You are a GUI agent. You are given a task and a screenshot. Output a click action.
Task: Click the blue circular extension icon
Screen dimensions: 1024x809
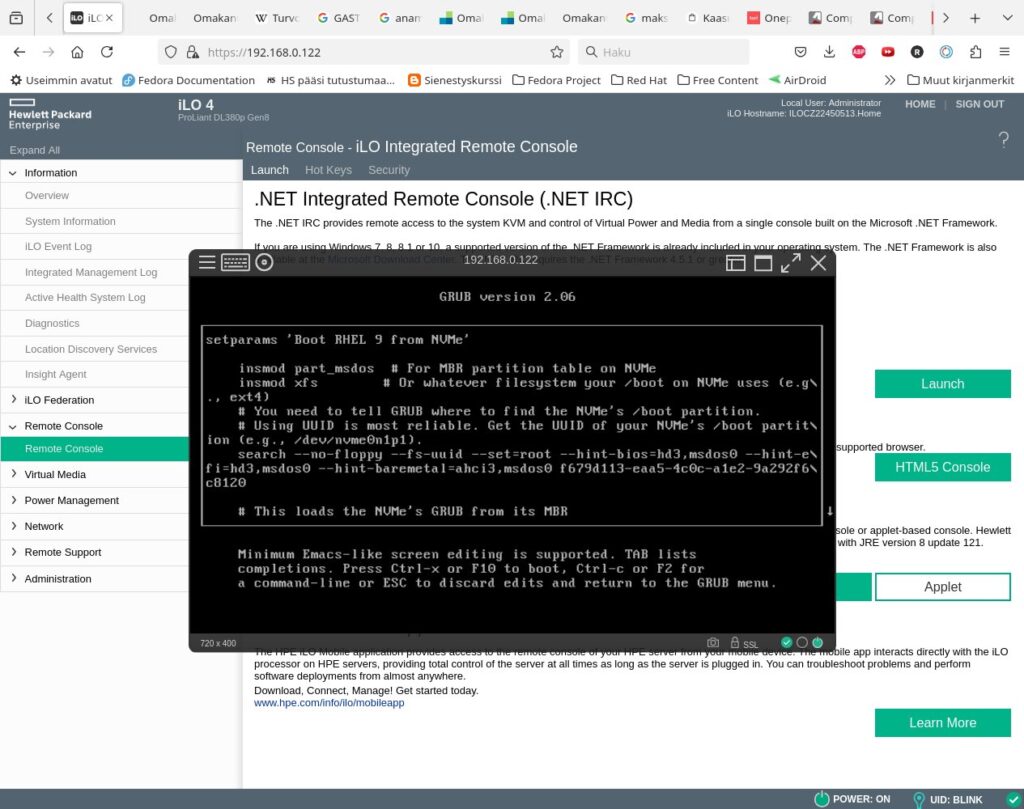point(946,52)
